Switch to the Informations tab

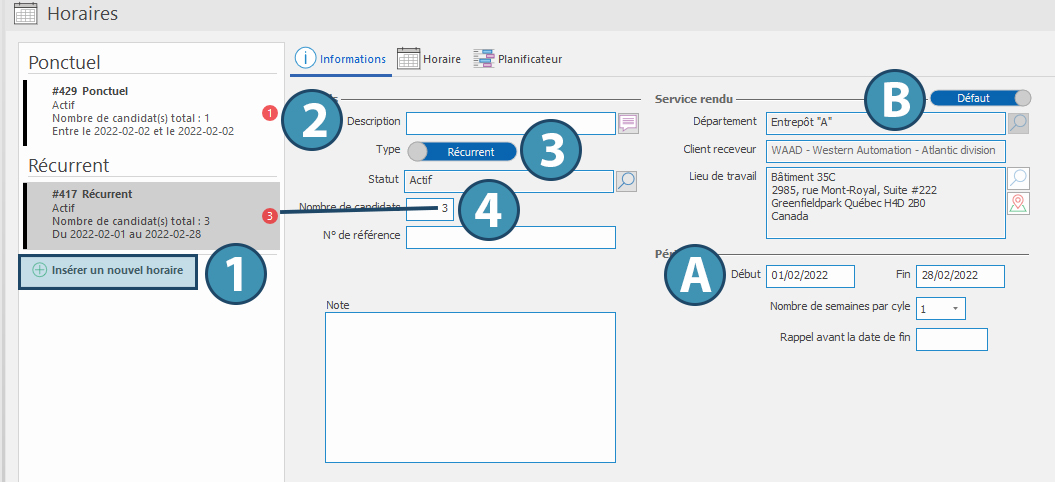pyautogui.click(x=340, y=59)
